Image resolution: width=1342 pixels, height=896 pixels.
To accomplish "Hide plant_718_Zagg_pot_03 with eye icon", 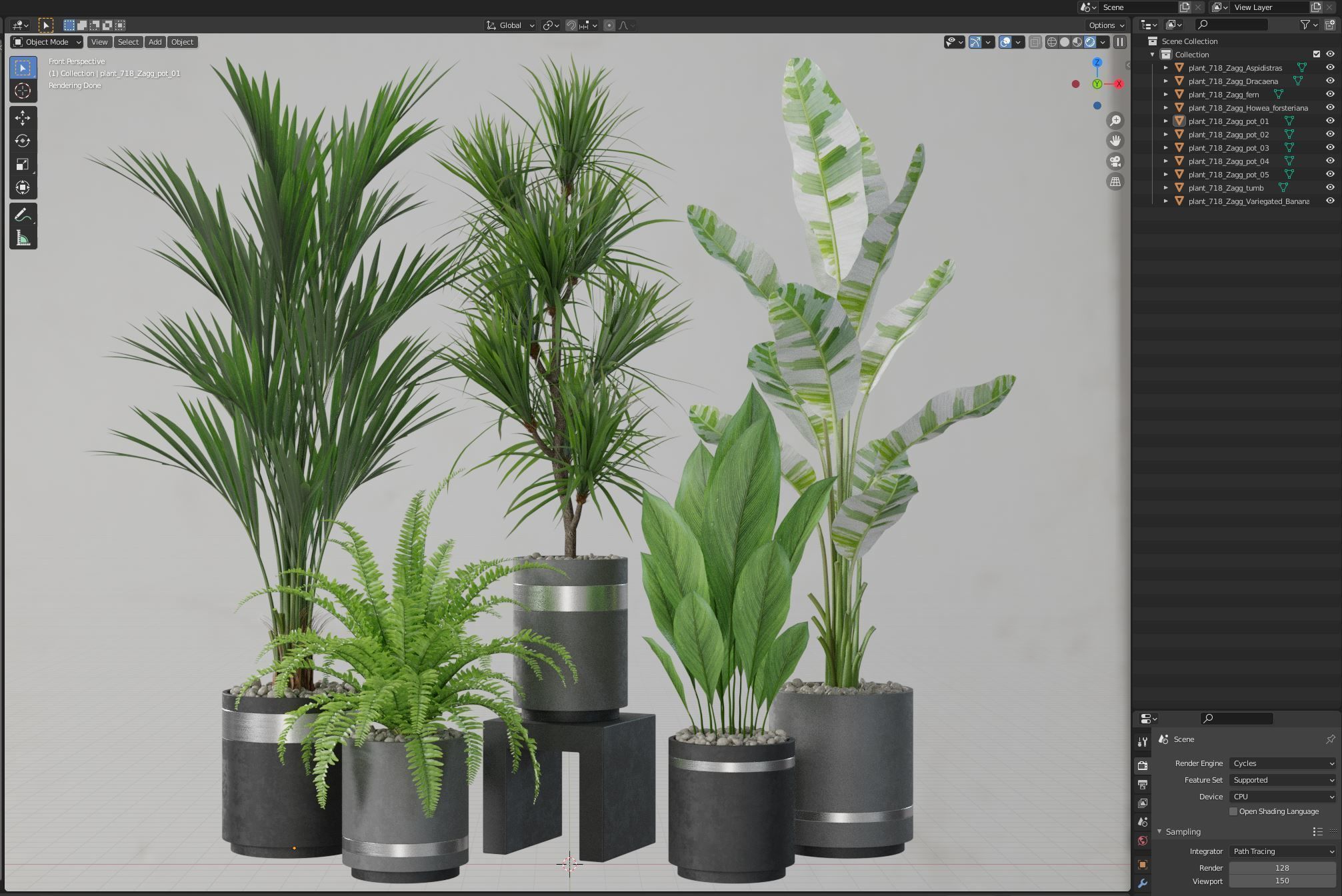I will 1330,147.
